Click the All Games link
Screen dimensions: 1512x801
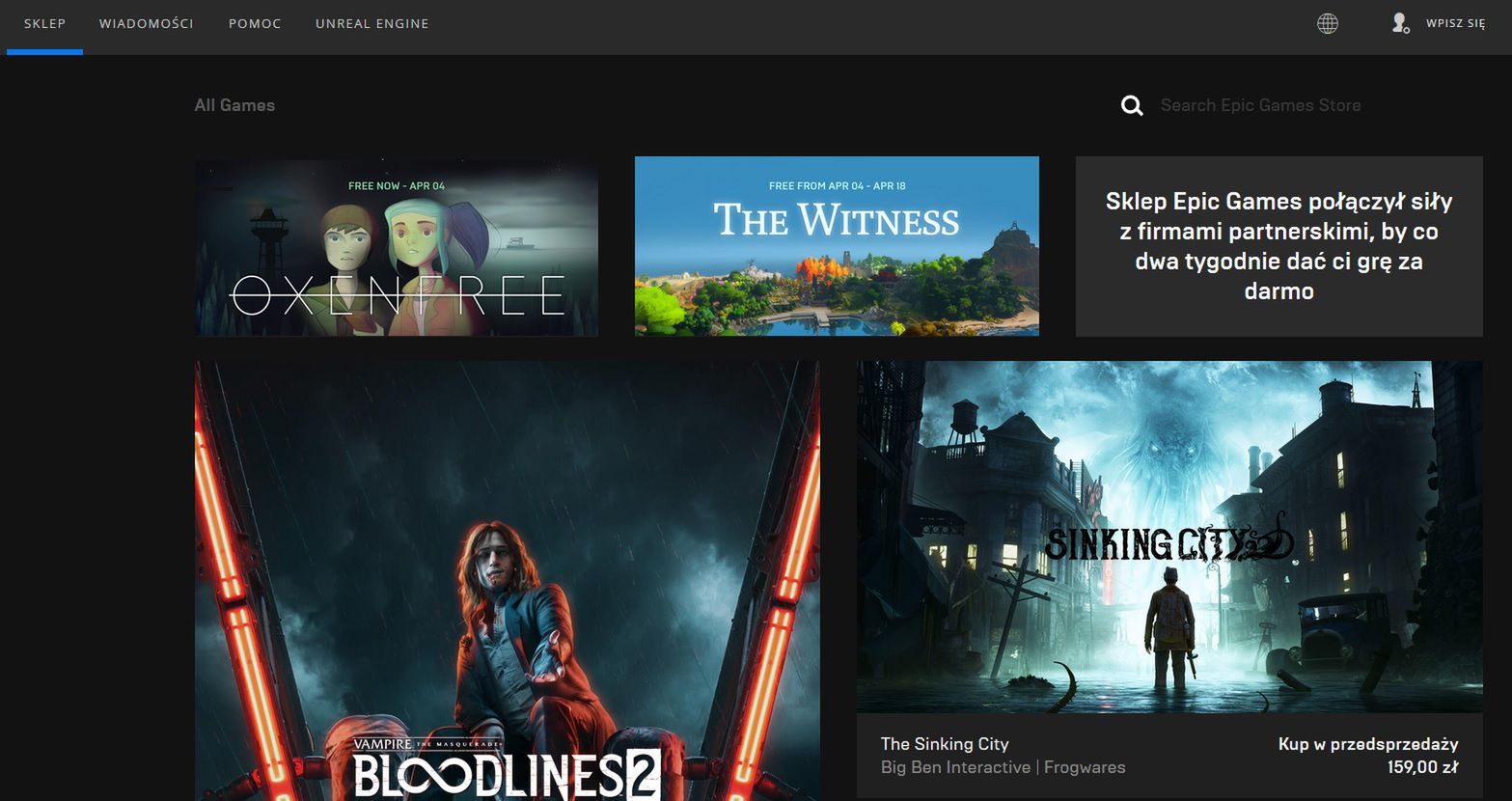234,105
